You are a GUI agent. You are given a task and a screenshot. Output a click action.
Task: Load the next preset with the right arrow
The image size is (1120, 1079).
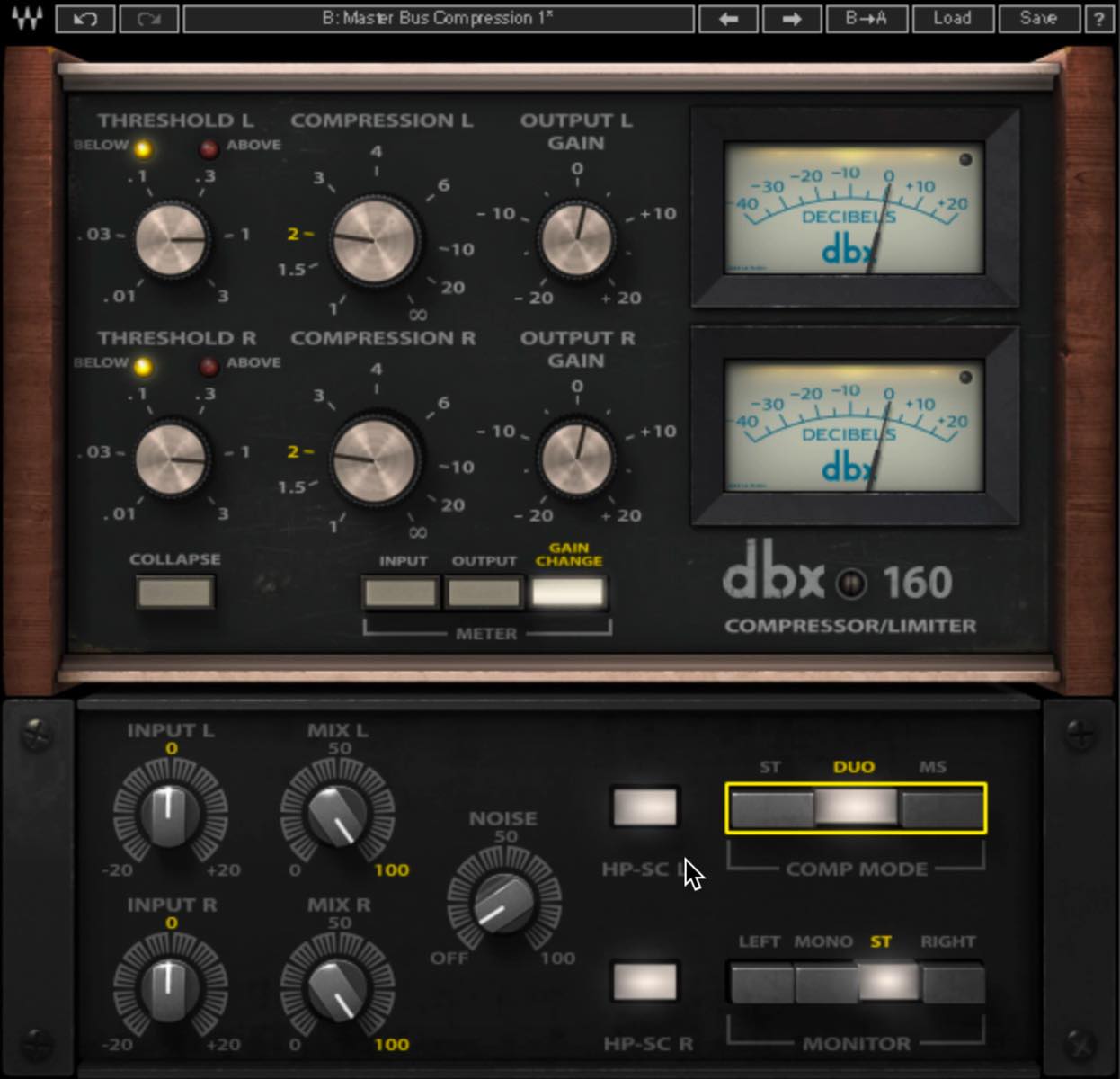(x=792, y=18)
